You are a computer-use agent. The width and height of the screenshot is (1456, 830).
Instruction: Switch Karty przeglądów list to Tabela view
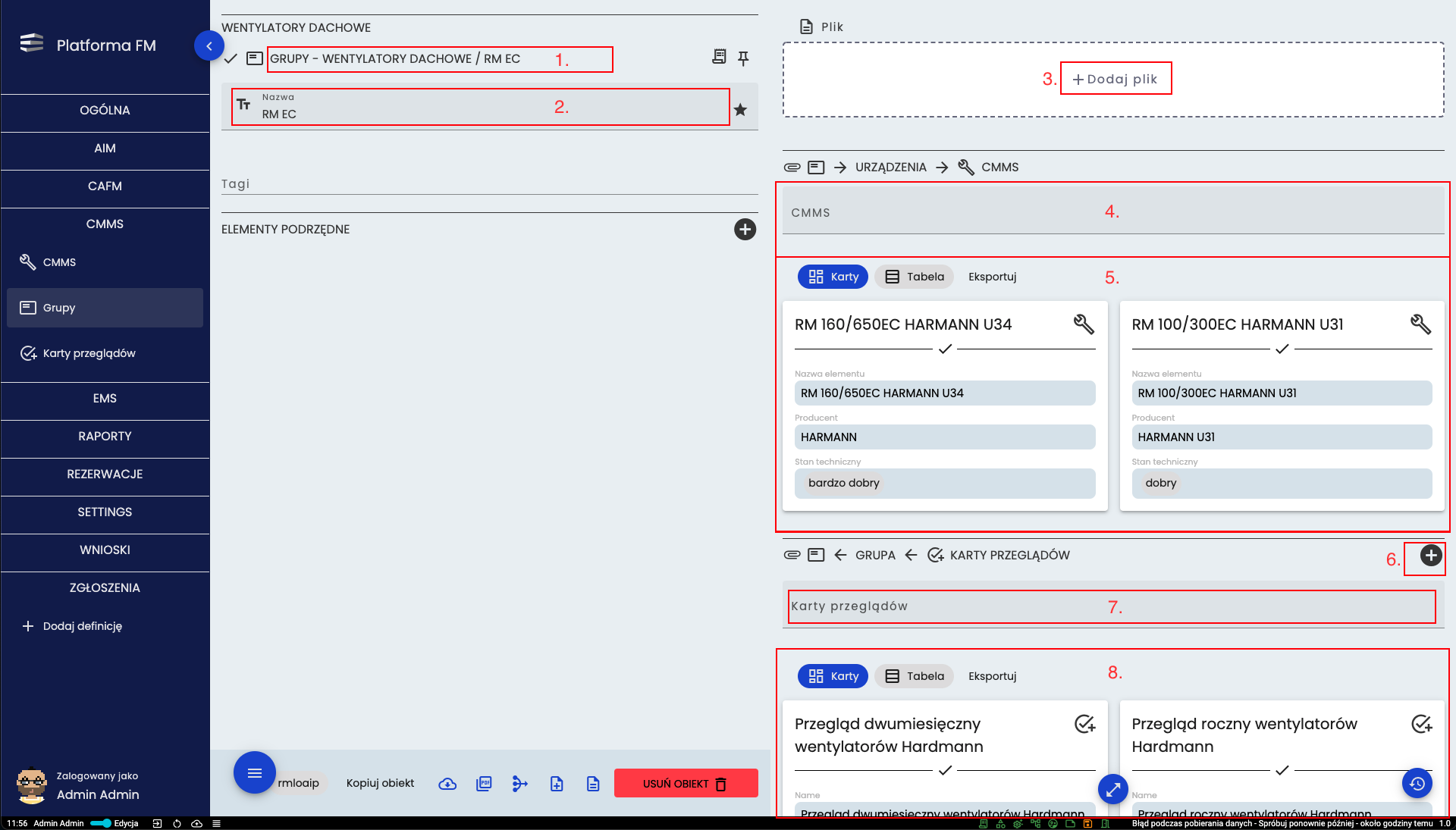point(915,676)
